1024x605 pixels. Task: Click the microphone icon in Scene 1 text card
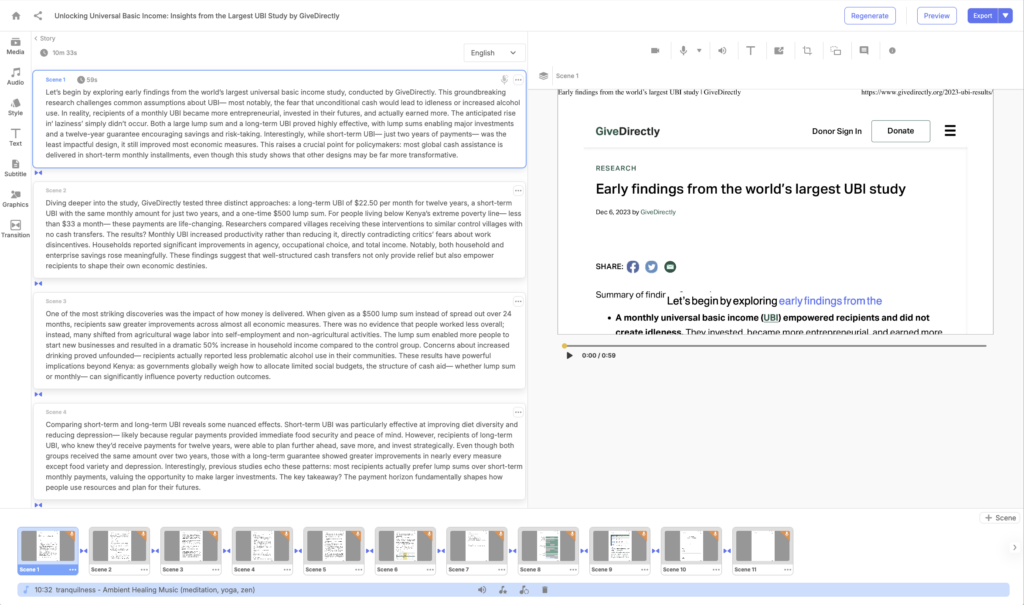504,80
